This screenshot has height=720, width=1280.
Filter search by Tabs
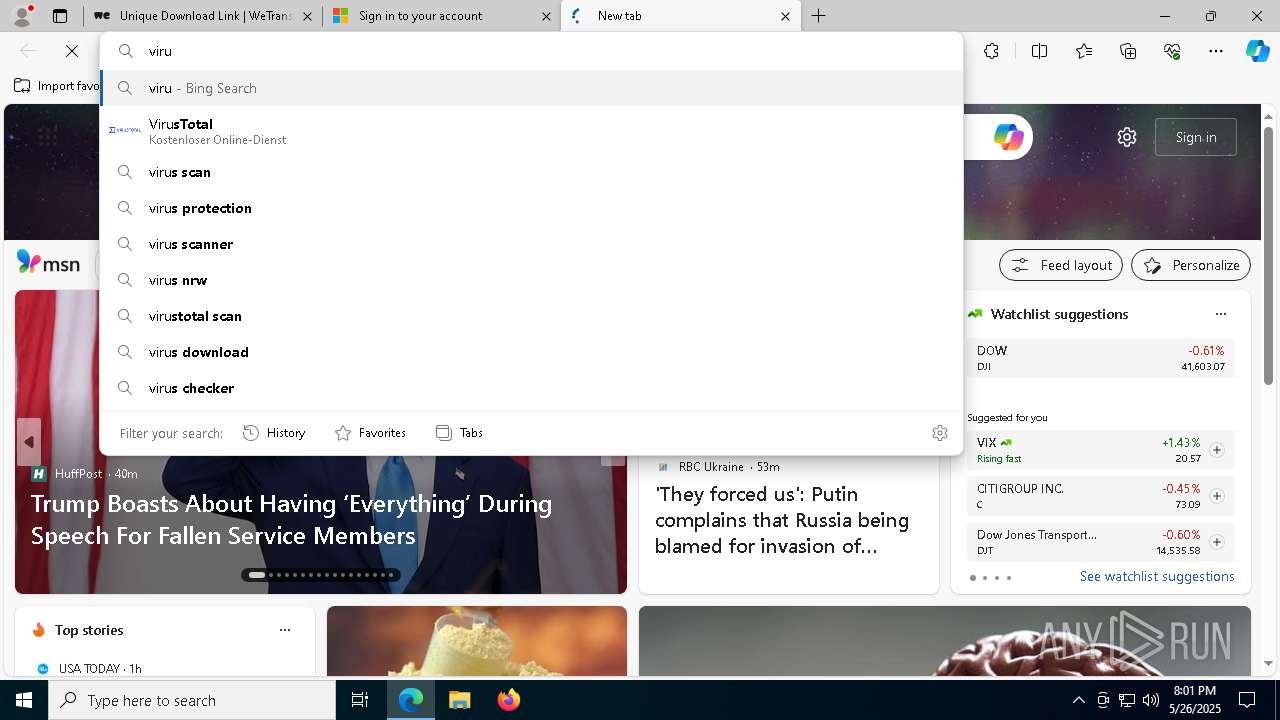(x=460, y=433)
